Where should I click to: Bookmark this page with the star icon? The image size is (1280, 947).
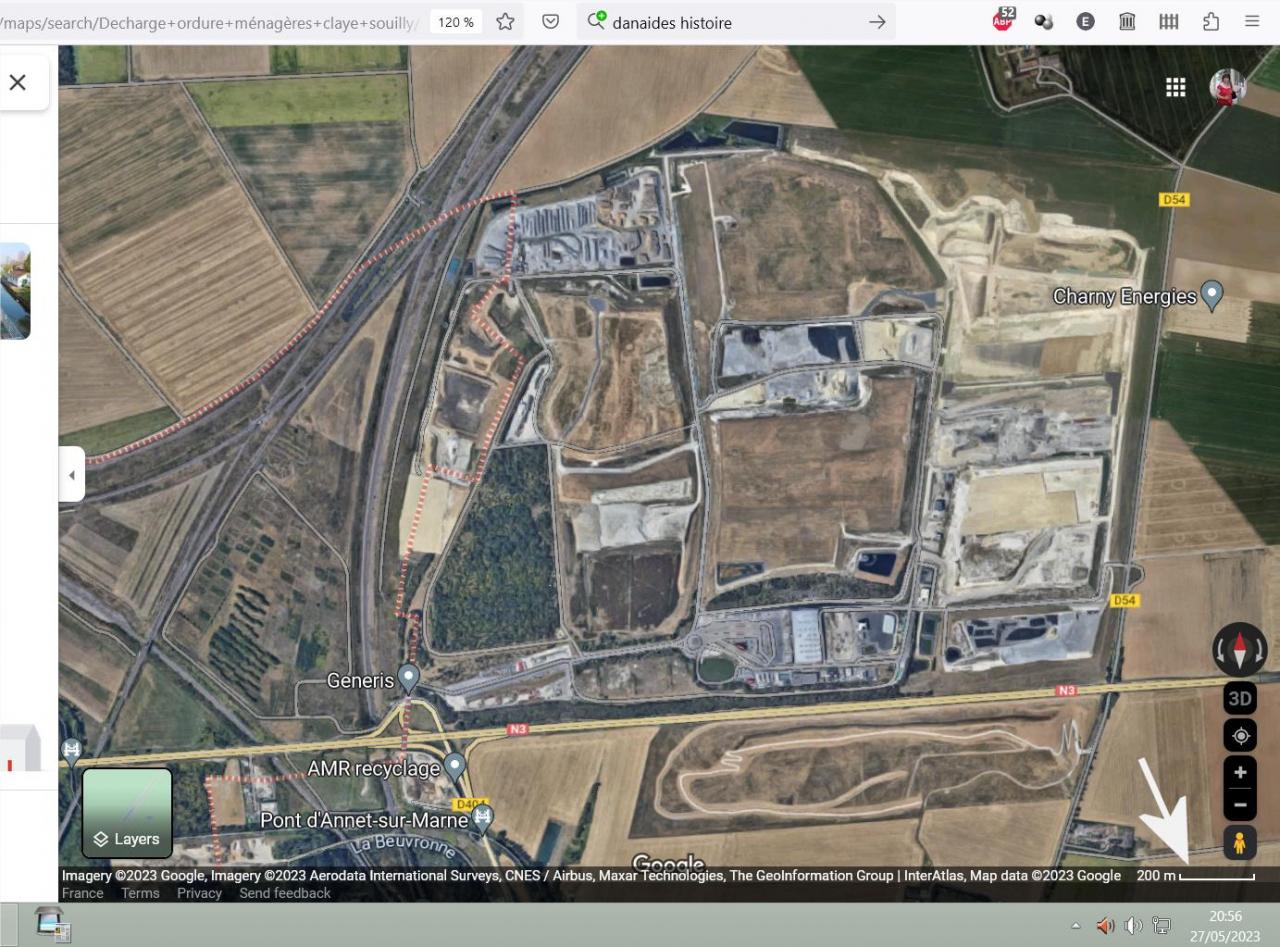506,22
